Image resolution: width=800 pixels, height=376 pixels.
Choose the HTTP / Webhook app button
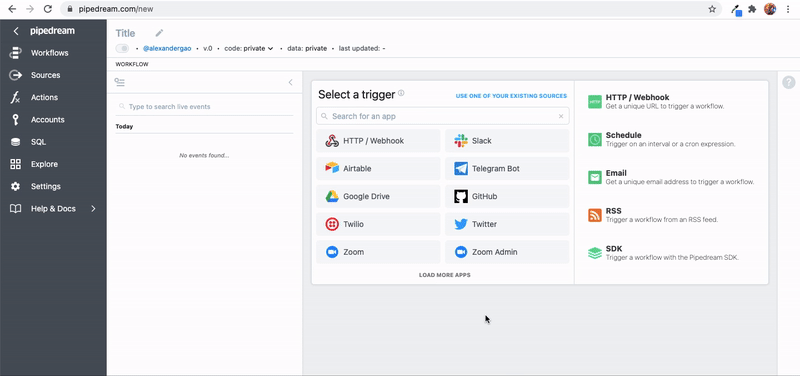click(x=378, y=141)
